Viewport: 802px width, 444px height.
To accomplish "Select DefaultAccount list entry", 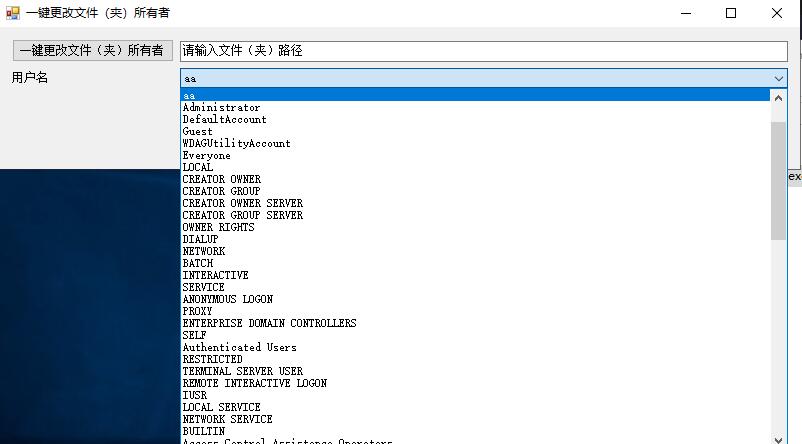I will pos(224,119).
